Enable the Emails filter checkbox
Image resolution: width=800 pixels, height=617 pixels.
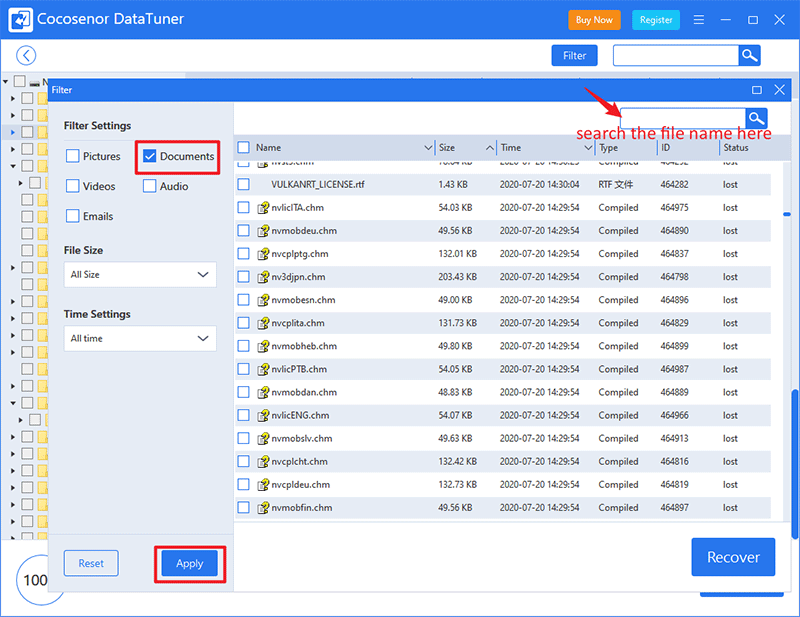click(72, 216)
